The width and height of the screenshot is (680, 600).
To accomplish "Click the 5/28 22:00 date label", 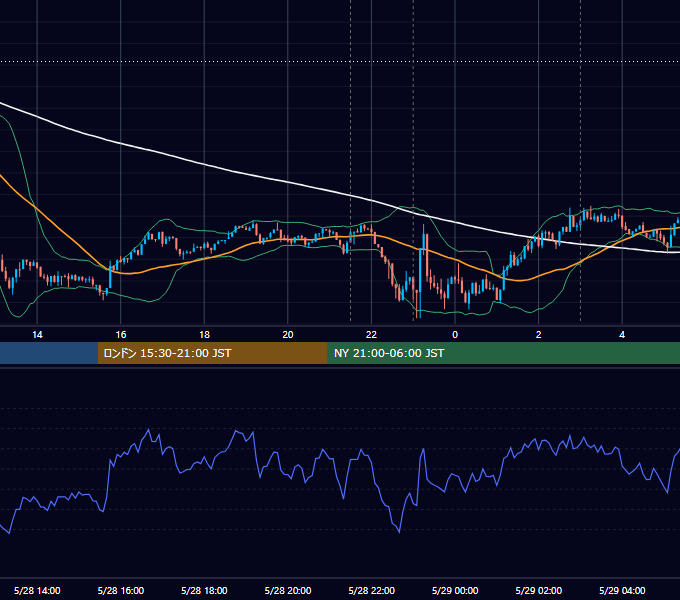I will [372, 590].
